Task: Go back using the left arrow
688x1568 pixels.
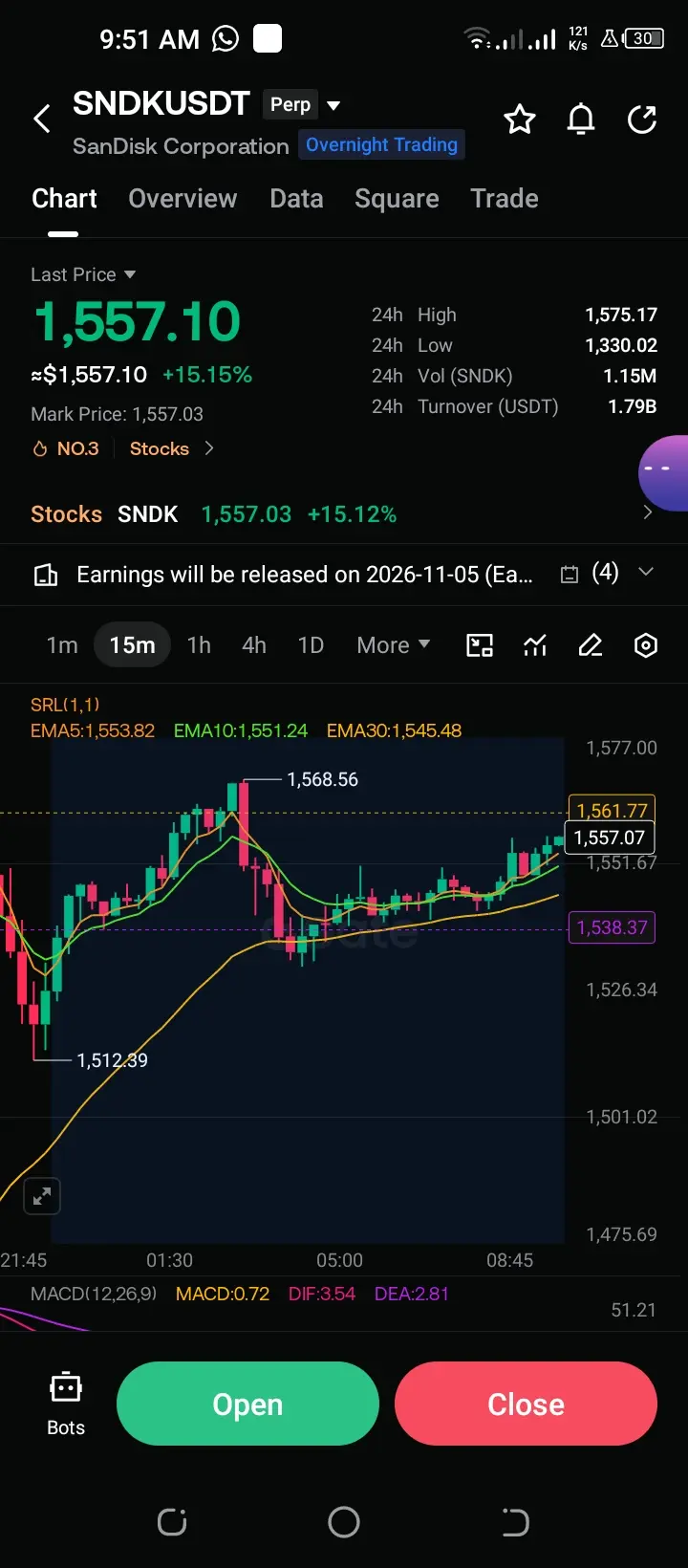Action: click(x=42, y=120)
